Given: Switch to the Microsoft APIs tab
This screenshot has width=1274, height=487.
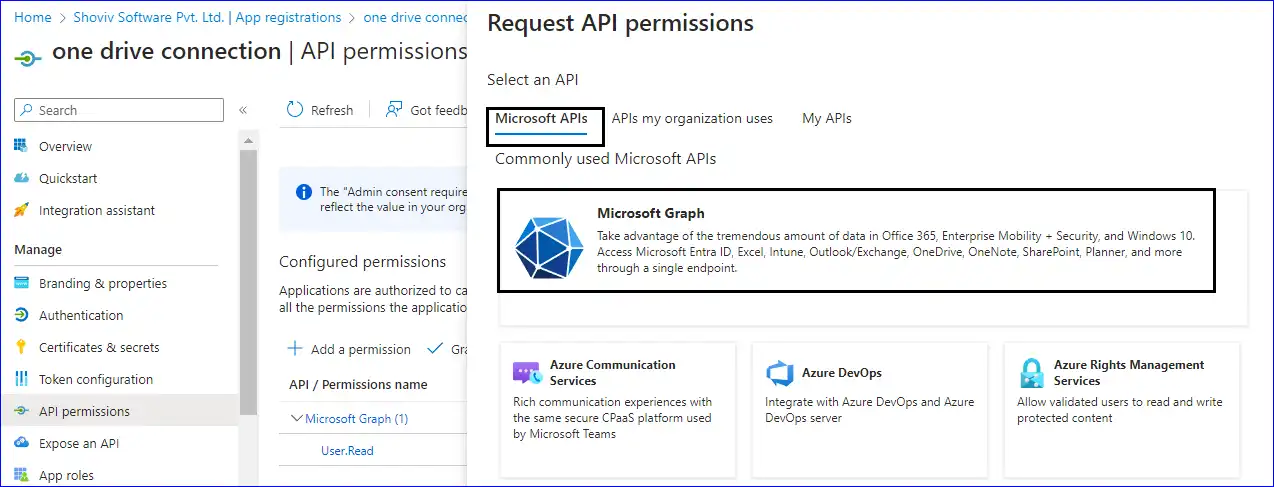Looking at the screenshot, I should pos(541,118).
